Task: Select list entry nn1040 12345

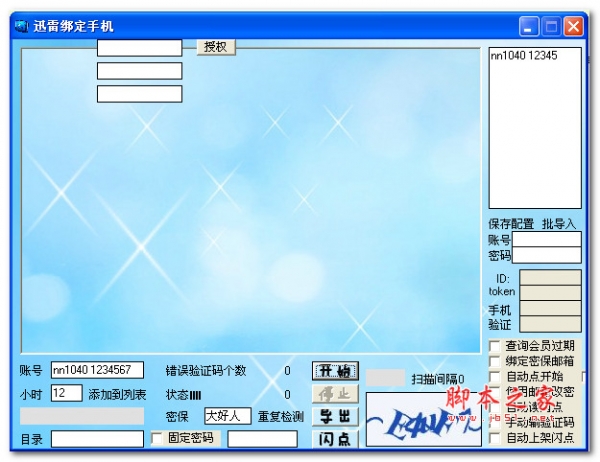Action: point(524,56)
